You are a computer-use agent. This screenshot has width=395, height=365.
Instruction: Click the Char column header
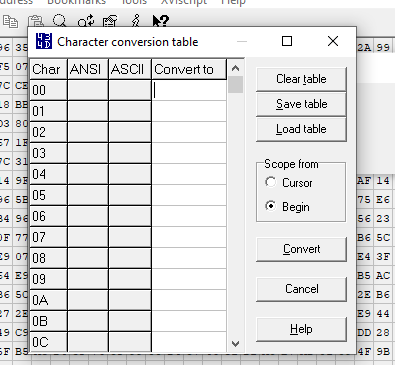click(48, 69)
